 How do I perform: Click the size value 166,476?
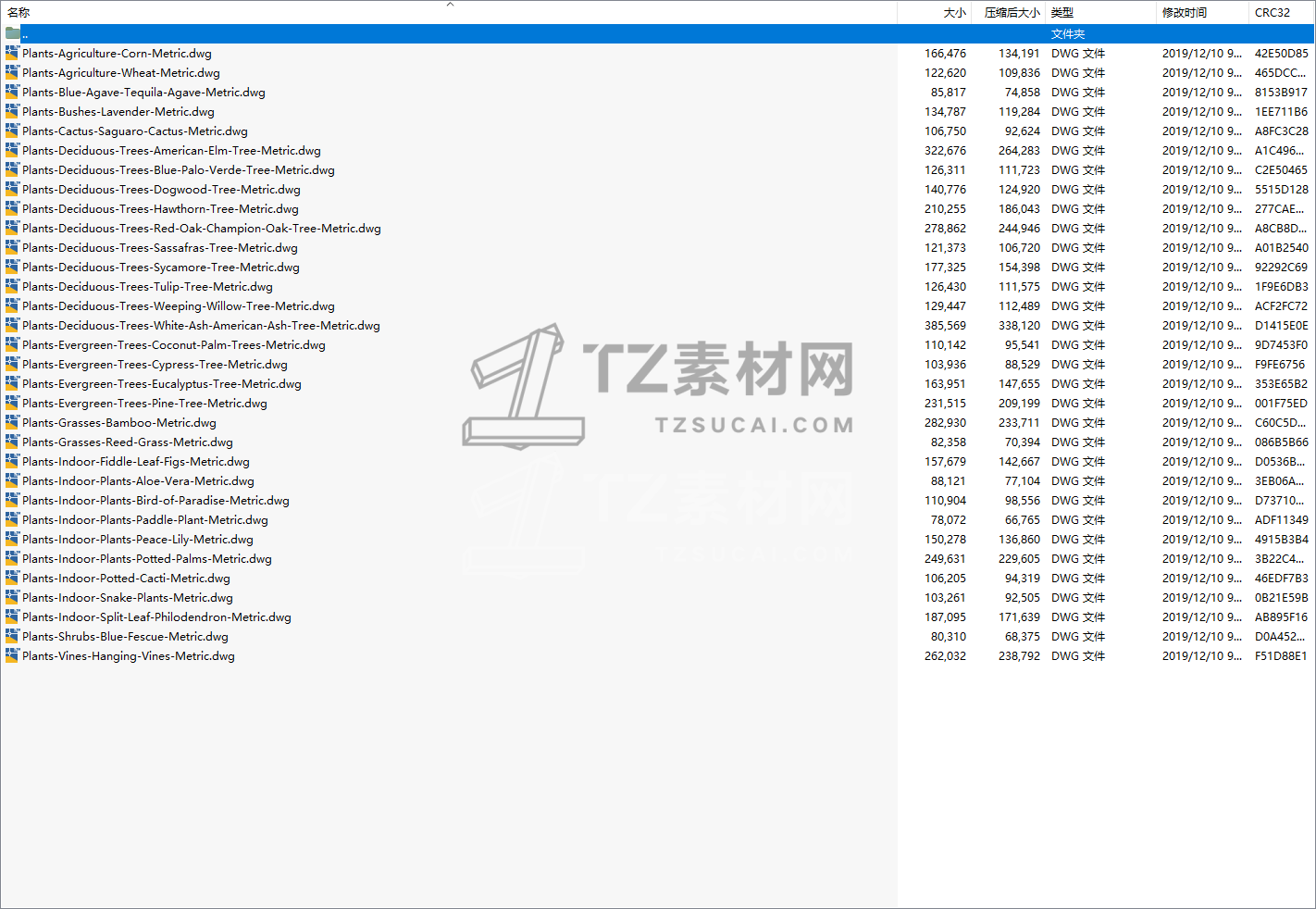tap(945, 54)
